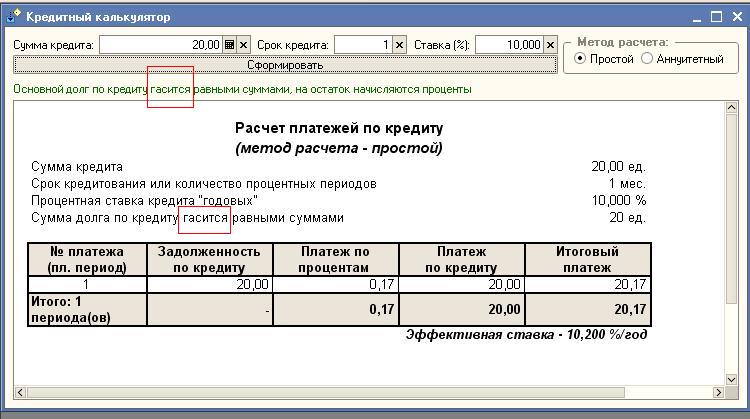Click the payment number cell 1

[87, 285]
